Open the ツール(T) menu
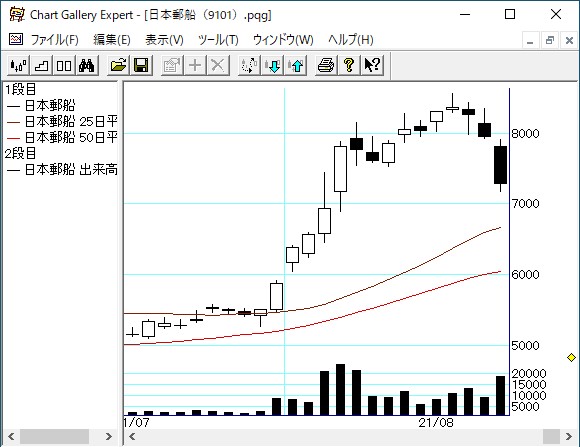The width and height of the screenshot is (580, 447). pos(218,40)
